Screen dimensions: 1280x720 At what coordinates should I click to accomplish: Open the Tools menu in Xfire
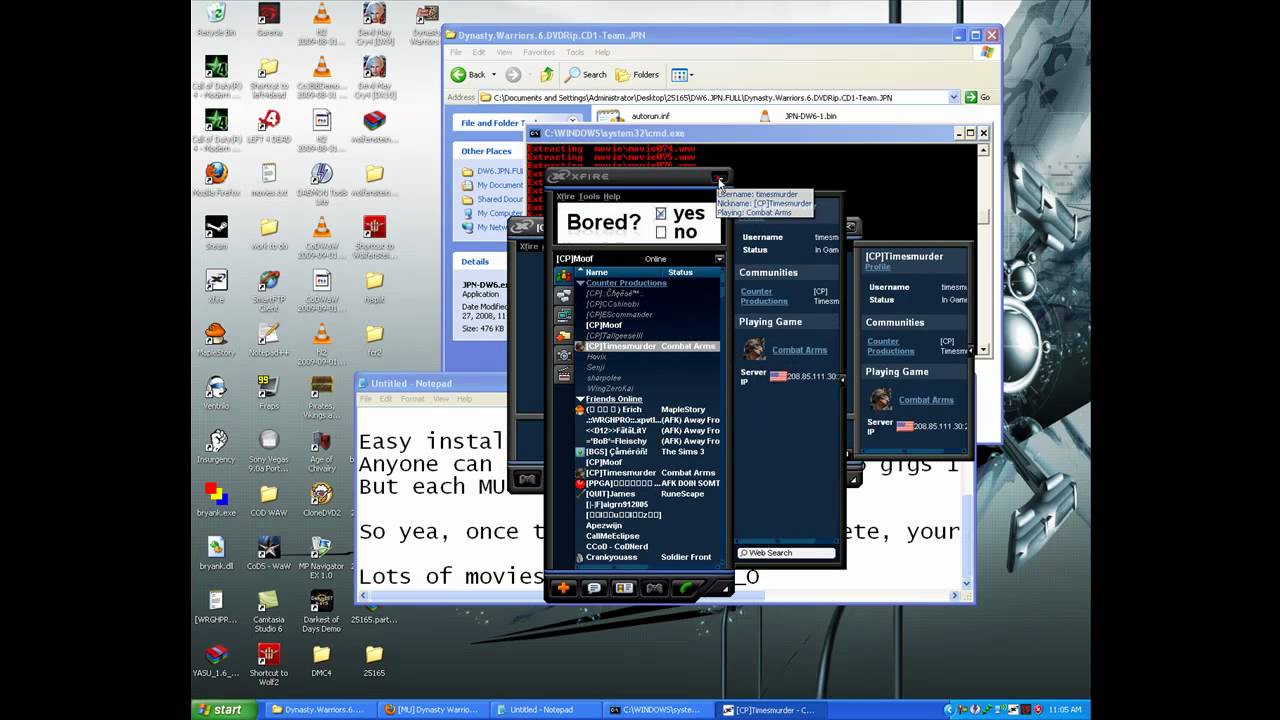[589, 196]
